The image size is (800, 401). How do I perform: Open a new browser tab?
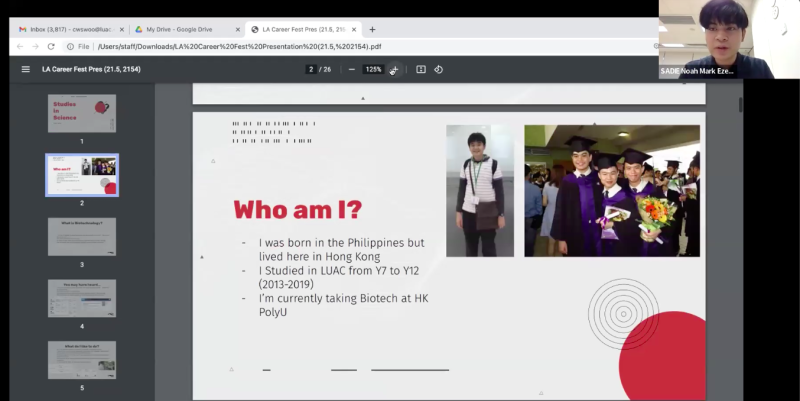372,30
